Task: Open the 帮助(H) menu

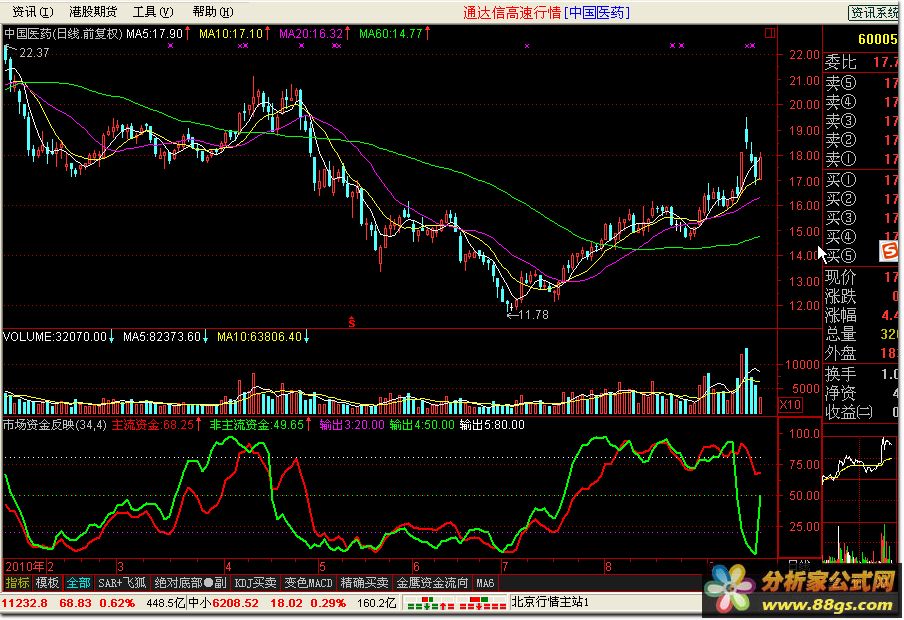Action: point(213,12)
